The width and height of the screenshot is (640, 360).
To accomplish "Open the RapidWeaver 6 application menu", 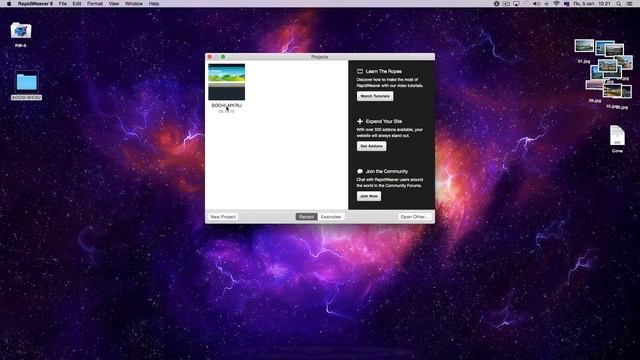I will point(35,4).
